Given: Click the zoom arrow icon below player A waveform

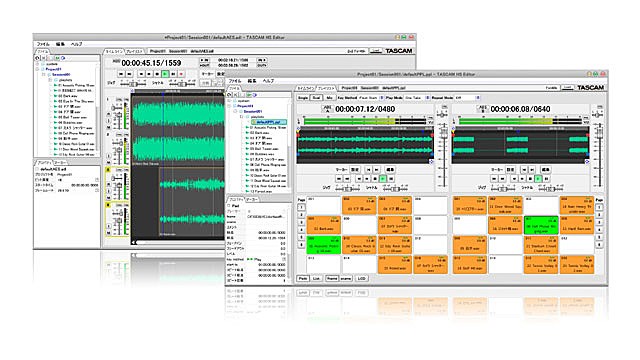Looking at the screenshot, I should (431, 162).
